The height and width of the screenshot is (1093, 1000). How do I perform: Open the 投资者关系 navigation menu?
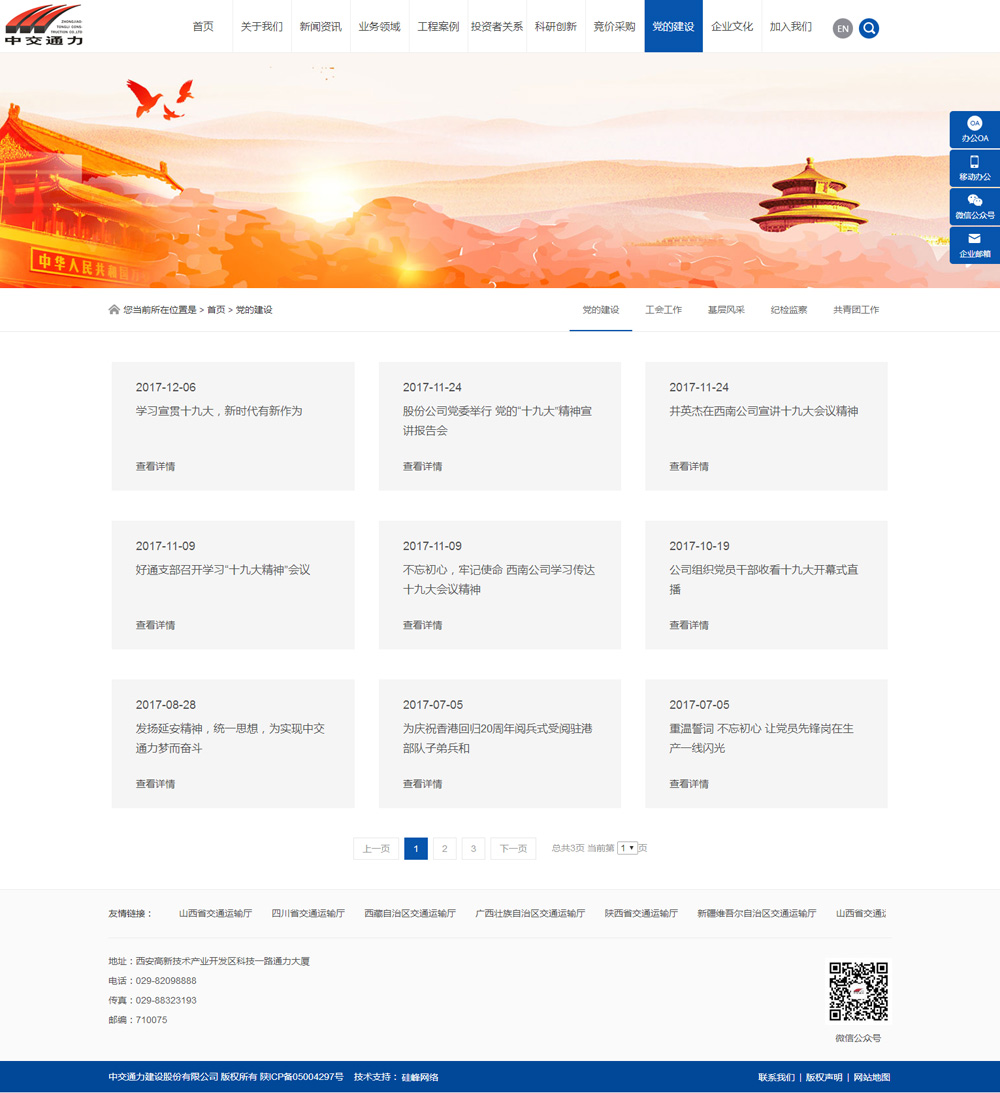point(497,27)
